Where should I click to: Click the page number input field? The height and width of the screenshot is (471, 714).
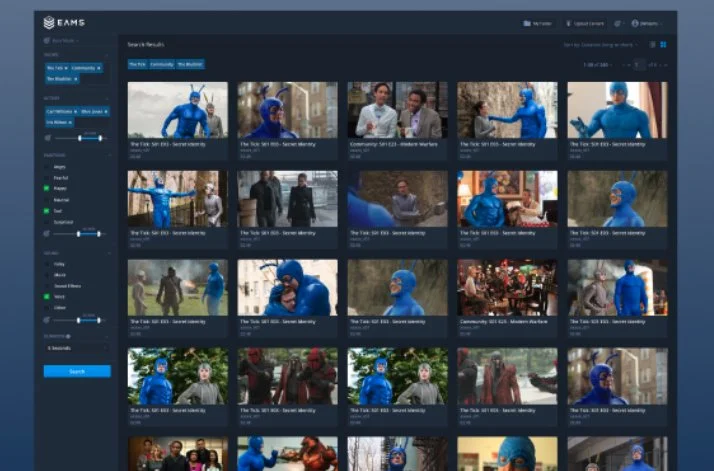click(x=639, y=65)
